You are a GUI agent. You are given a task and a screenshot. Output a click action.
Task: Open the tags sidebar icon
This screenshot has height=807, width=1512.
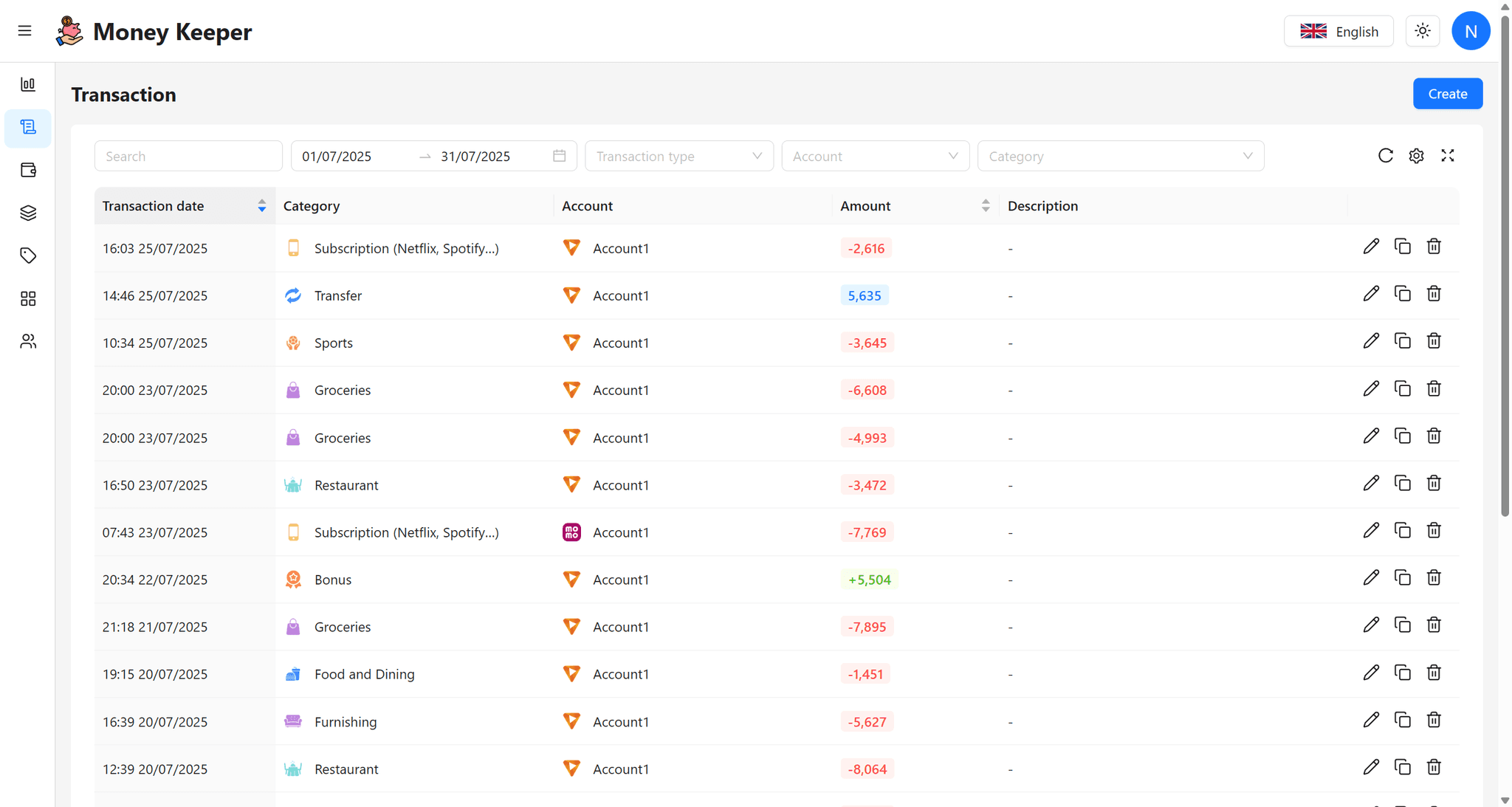pos(28,255)
